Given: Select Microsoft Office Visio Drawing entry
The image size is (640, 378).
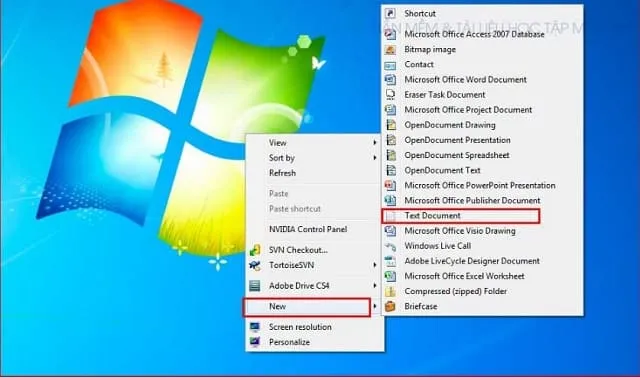Looking at the screenshot, I should pyautogui.click(x=482, y=231).
